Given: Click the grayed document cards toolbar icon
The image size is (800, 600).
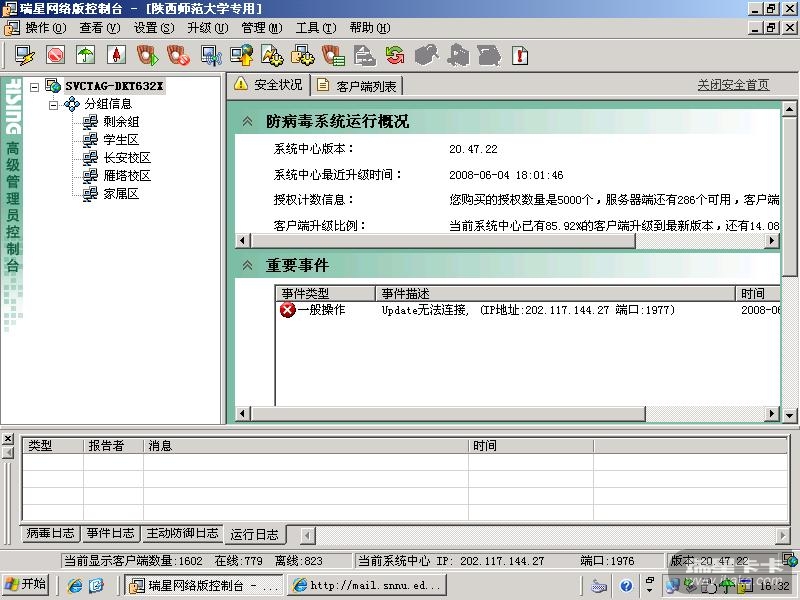Looking at the screenshot, I should [364, 55].
